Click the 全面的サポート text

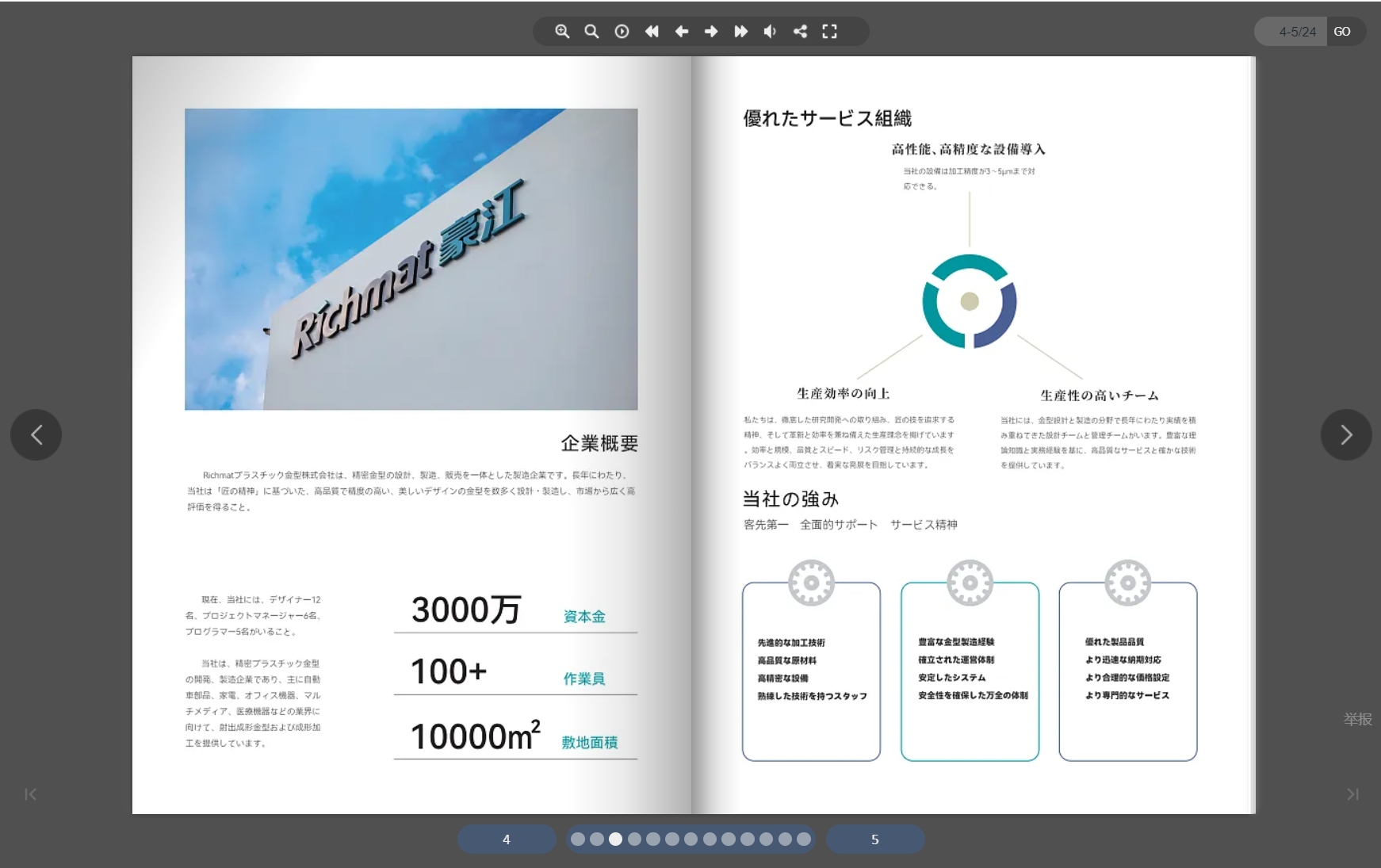839,525
